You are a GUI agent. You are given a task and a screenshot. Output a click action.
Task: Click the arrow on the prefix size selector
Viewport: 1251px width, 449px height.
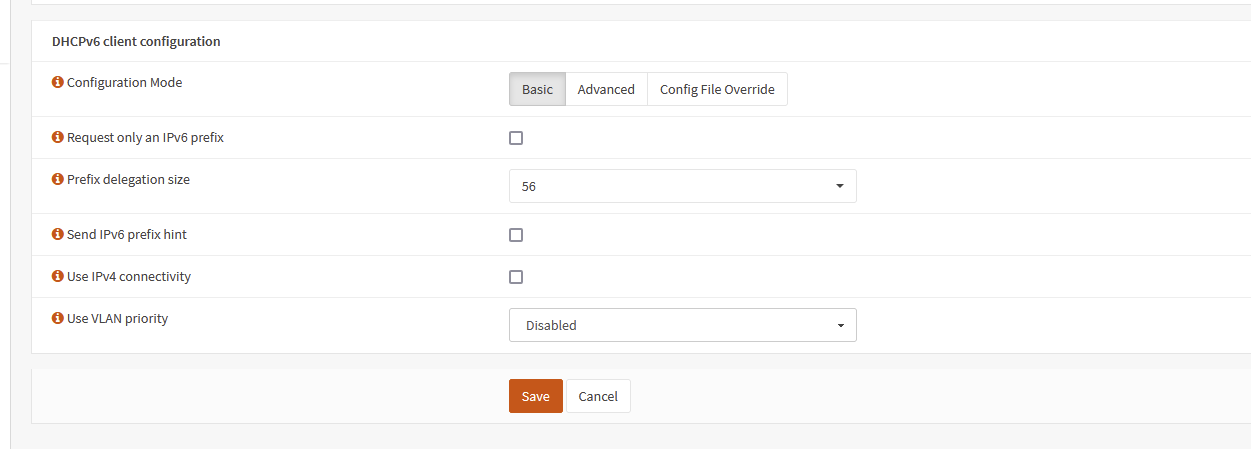tap(839, 186)
